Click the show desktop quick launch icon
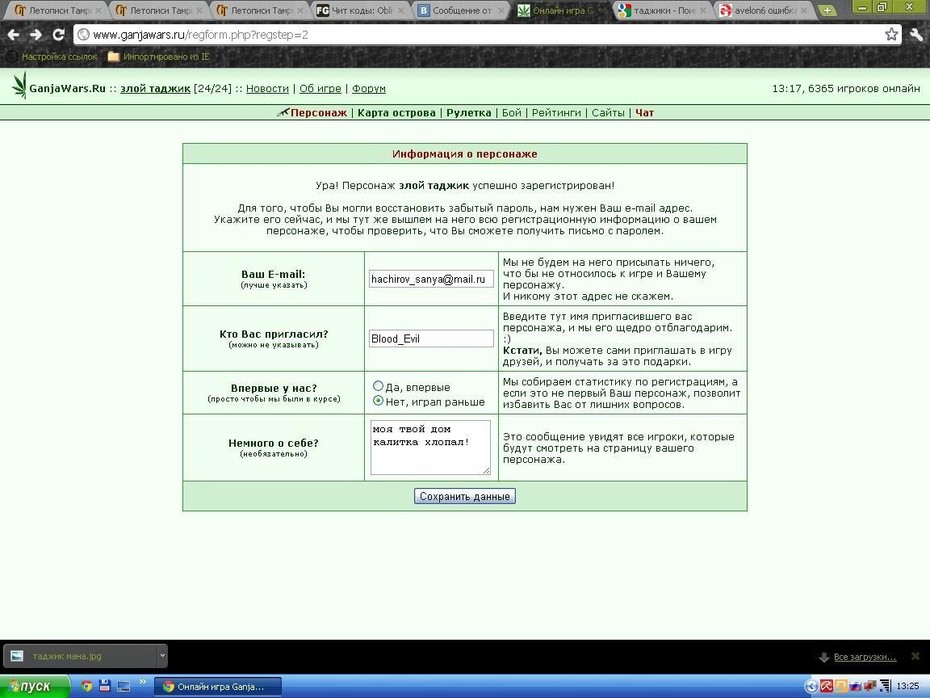 (123, 686)
